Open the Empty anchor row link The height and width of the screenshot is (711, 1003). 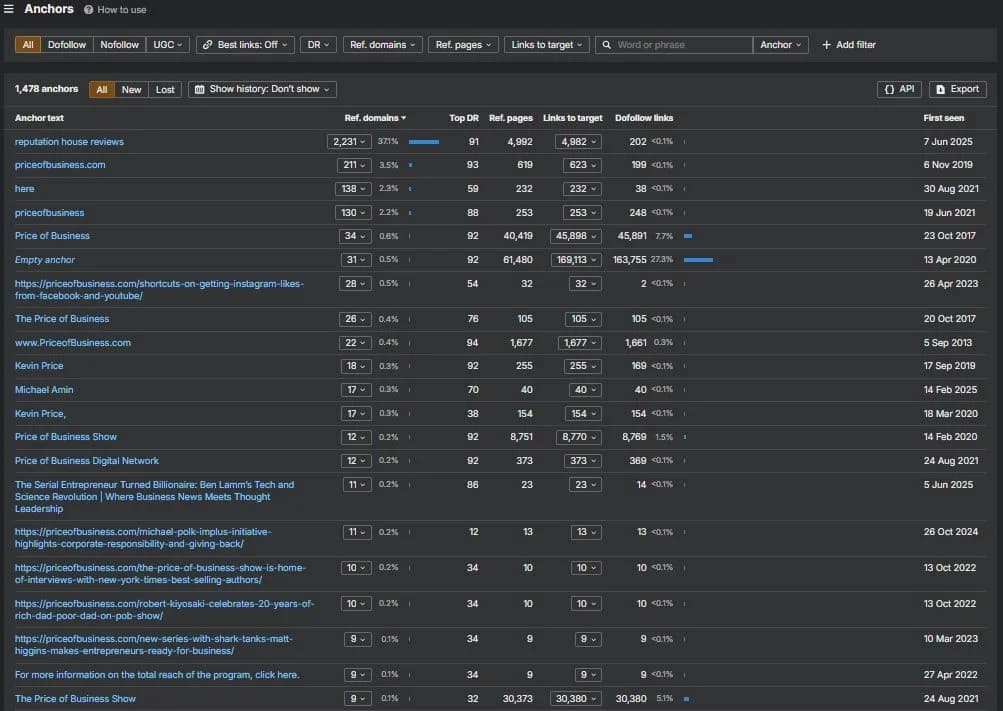pyautogui.click(x=45, y=260)
